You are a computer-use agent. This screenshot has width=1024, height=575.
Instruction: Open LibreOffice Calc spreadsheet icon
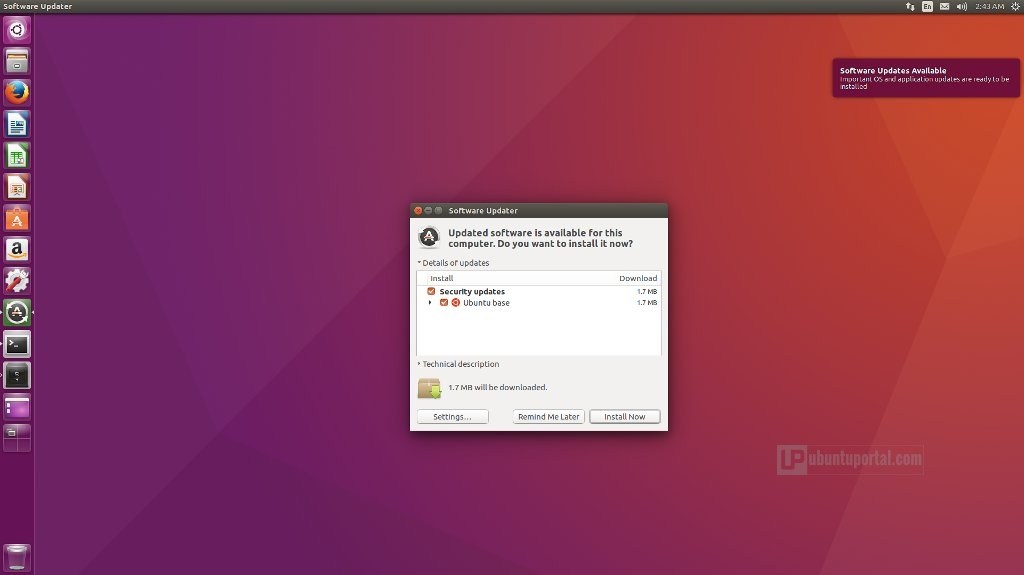pos(17,156)
